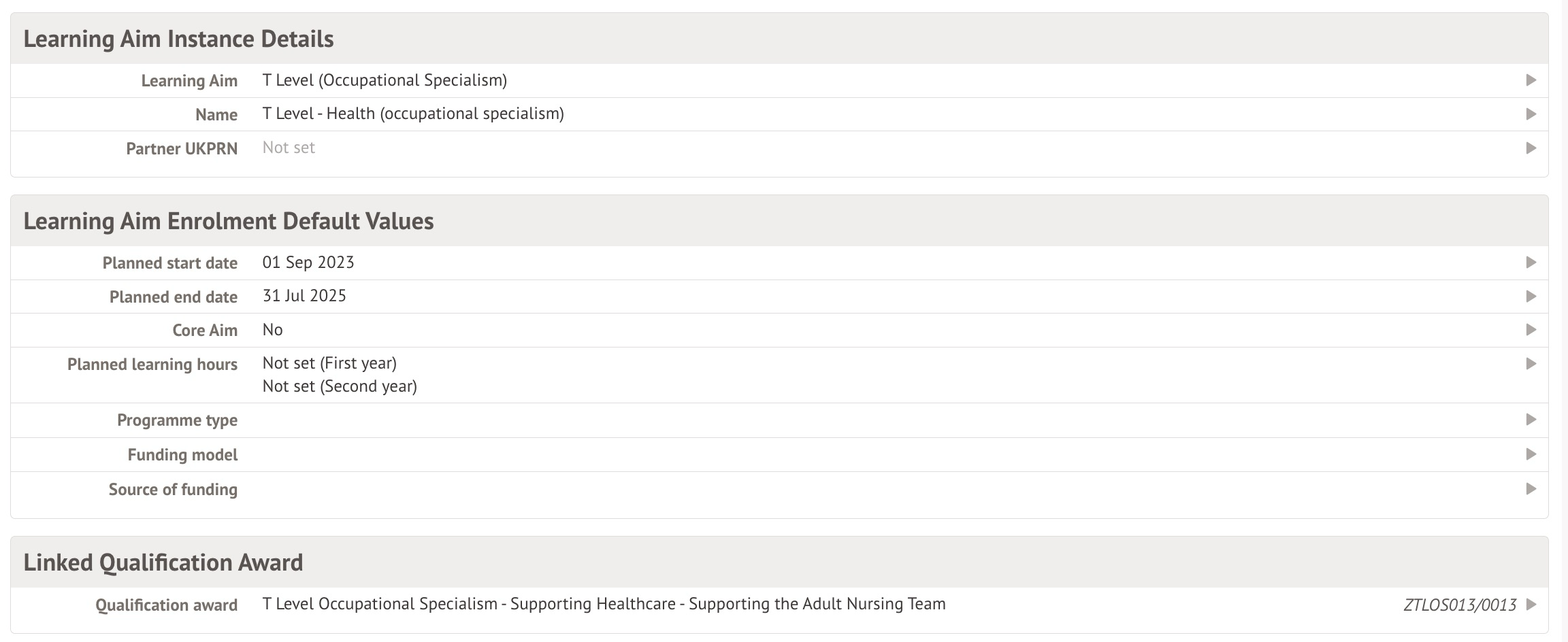Open T Level Occupational Specialism qualification award
This screenshot has height=642, width=1568.
604,604
